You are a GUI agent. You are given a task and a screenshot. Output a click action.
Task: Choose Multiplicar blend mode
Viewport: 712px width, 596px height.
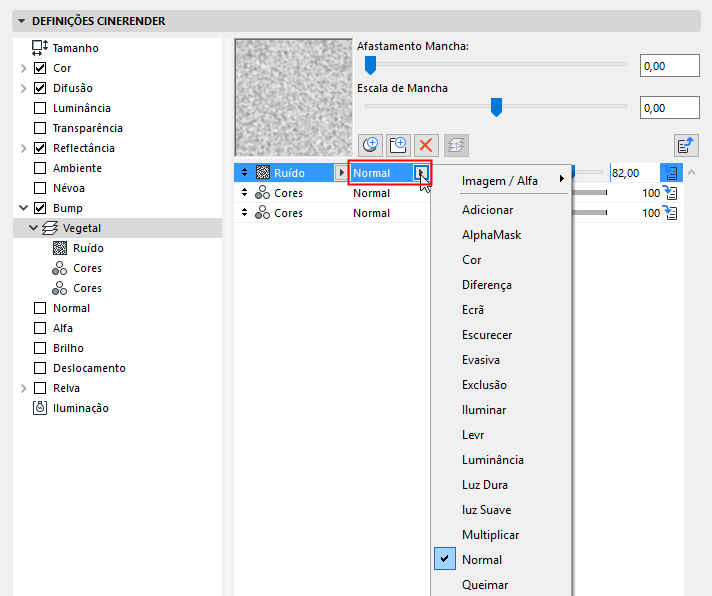[x=490, y=535]
